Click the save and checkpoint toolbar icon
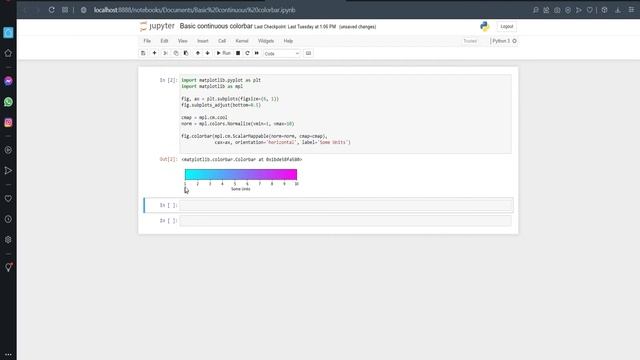 point(143,53)
